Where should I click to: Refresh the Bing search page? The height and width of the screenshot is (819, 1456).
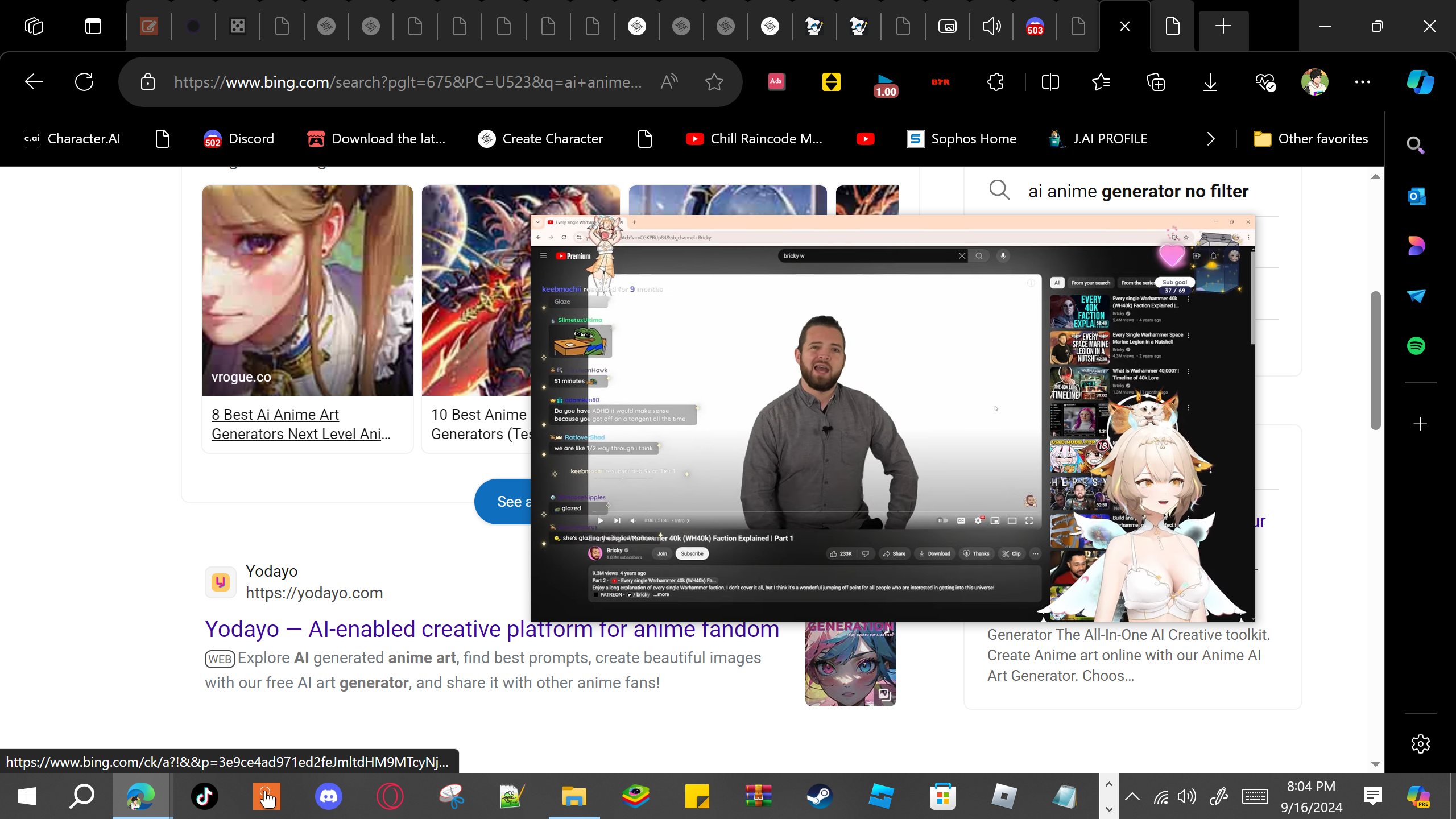coord(84,82)
